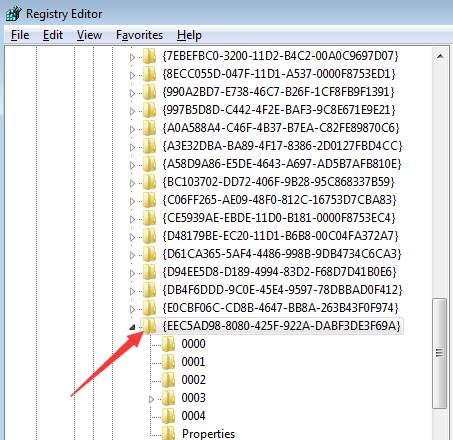Open the File menu
This screenshot has width=453, height=440.
point(20,35)
